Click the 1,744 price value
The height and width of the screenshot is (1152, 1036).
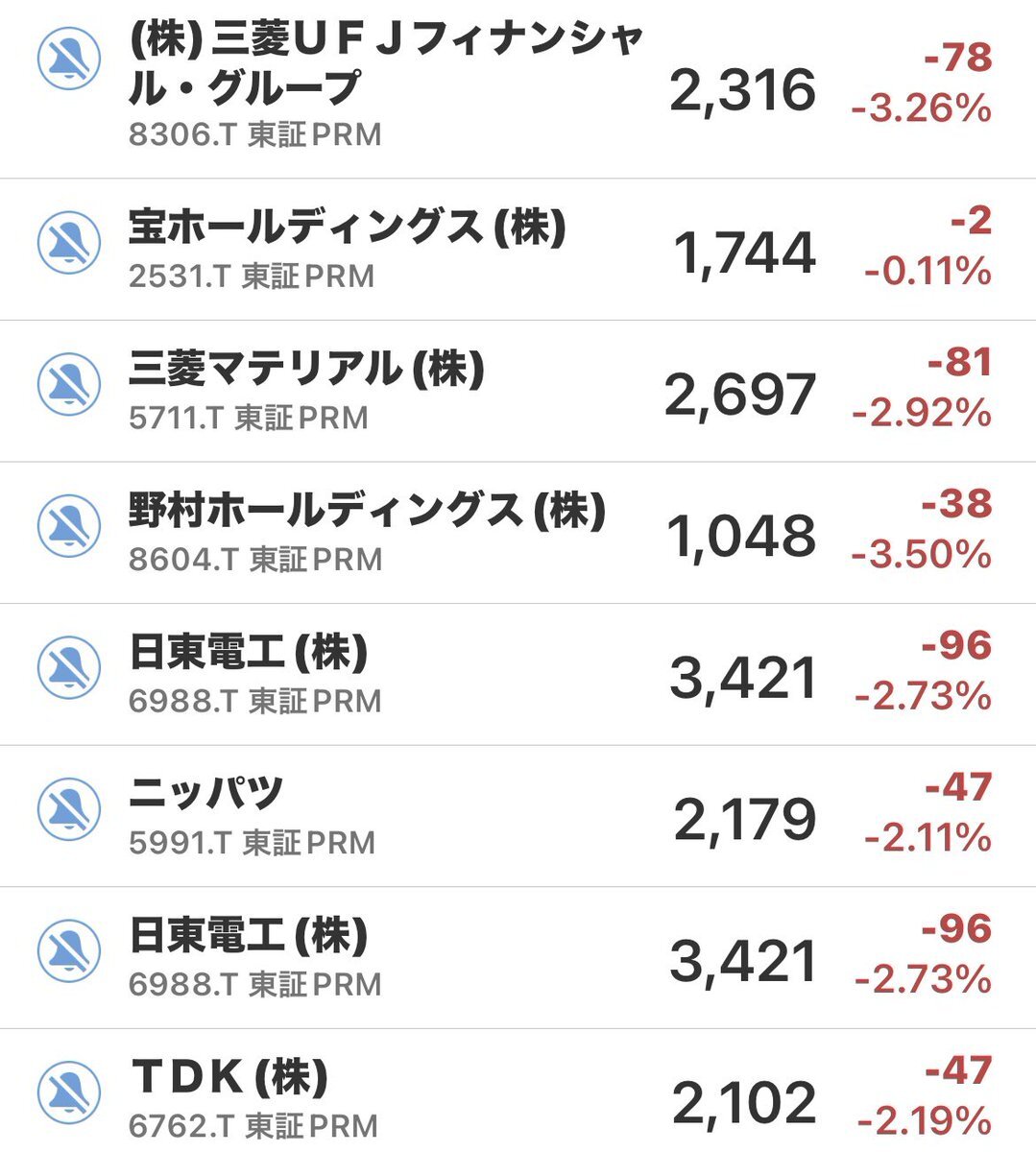[x=744, y=253]
